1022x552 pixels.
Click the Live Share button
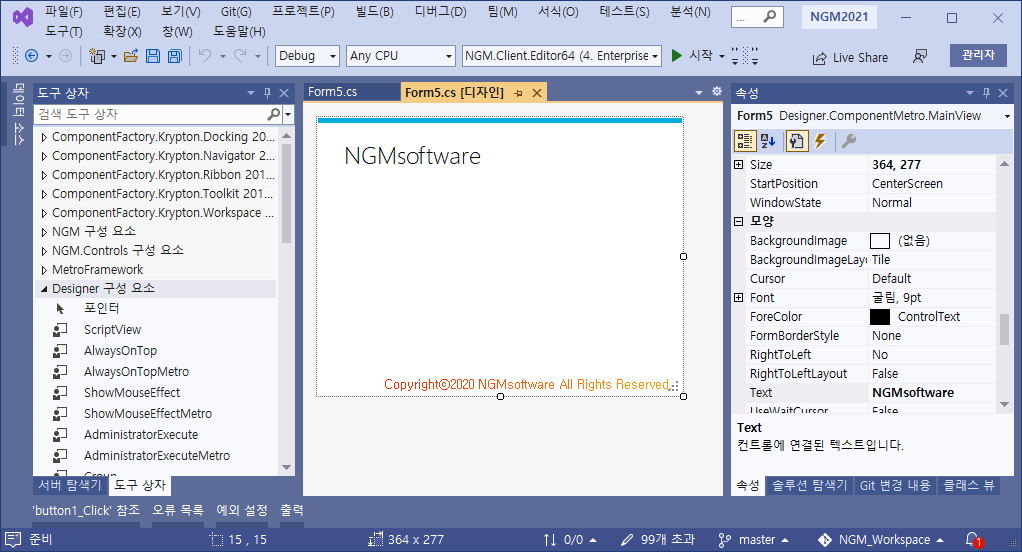pos(851,57)
